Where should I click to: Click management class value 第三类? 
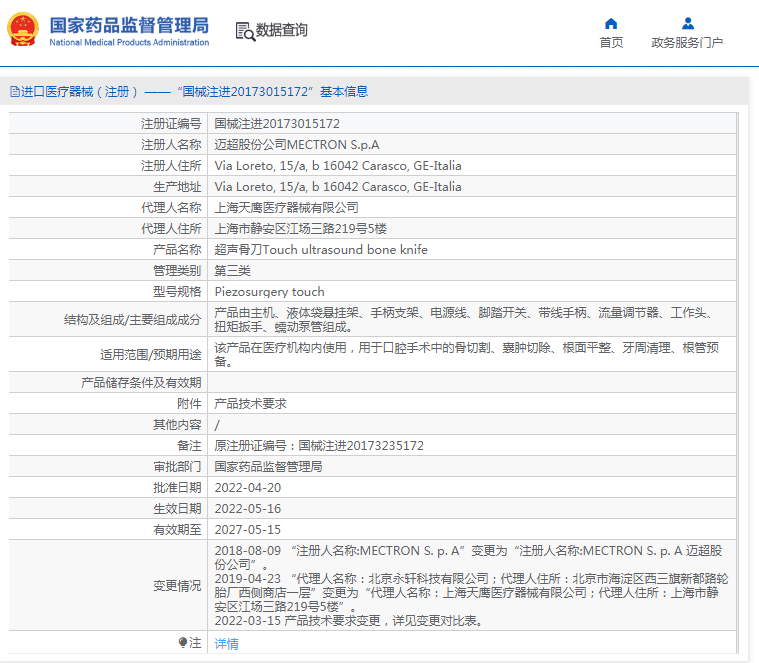click(232, 271)
